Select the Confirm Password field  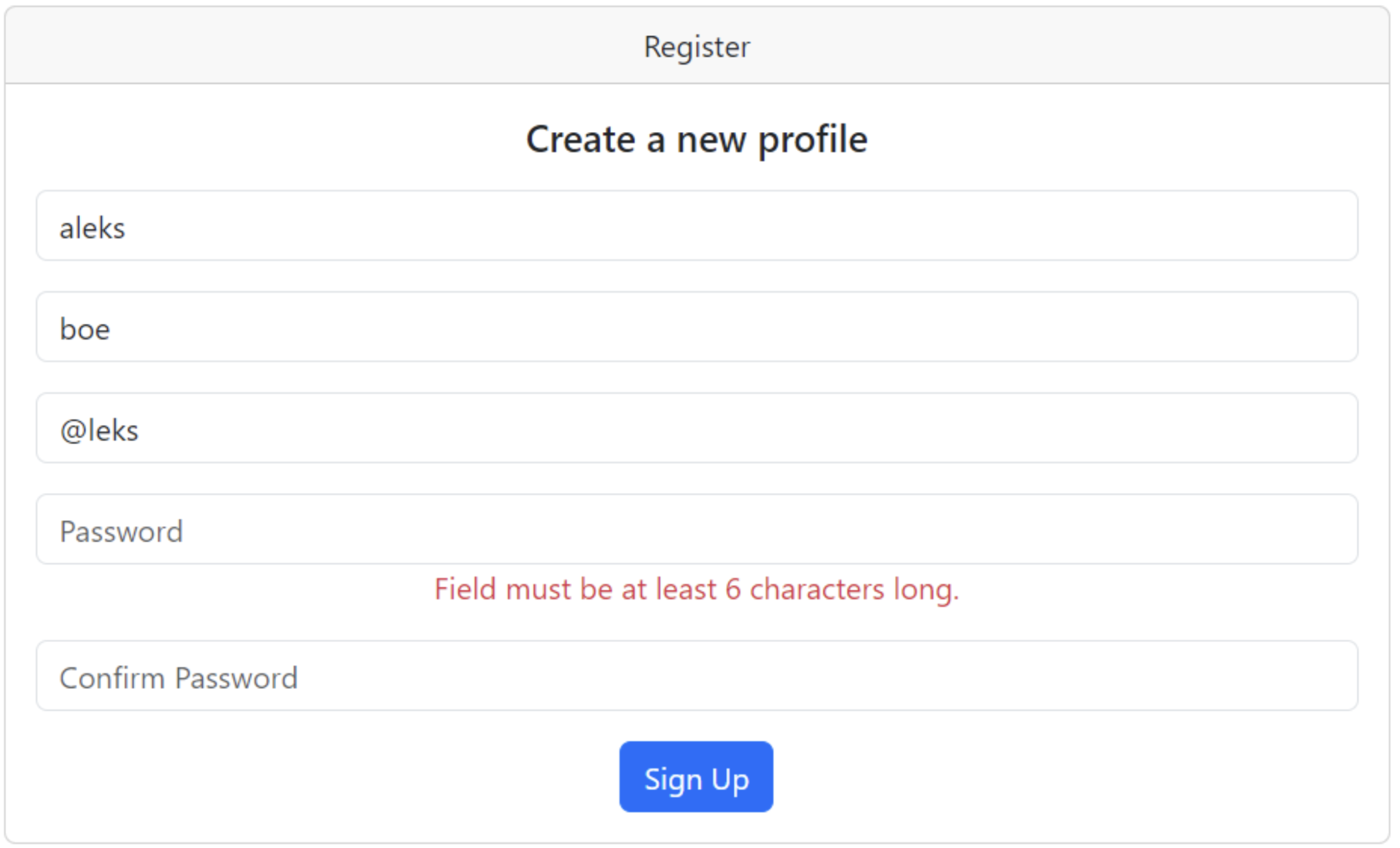(697, 676)
